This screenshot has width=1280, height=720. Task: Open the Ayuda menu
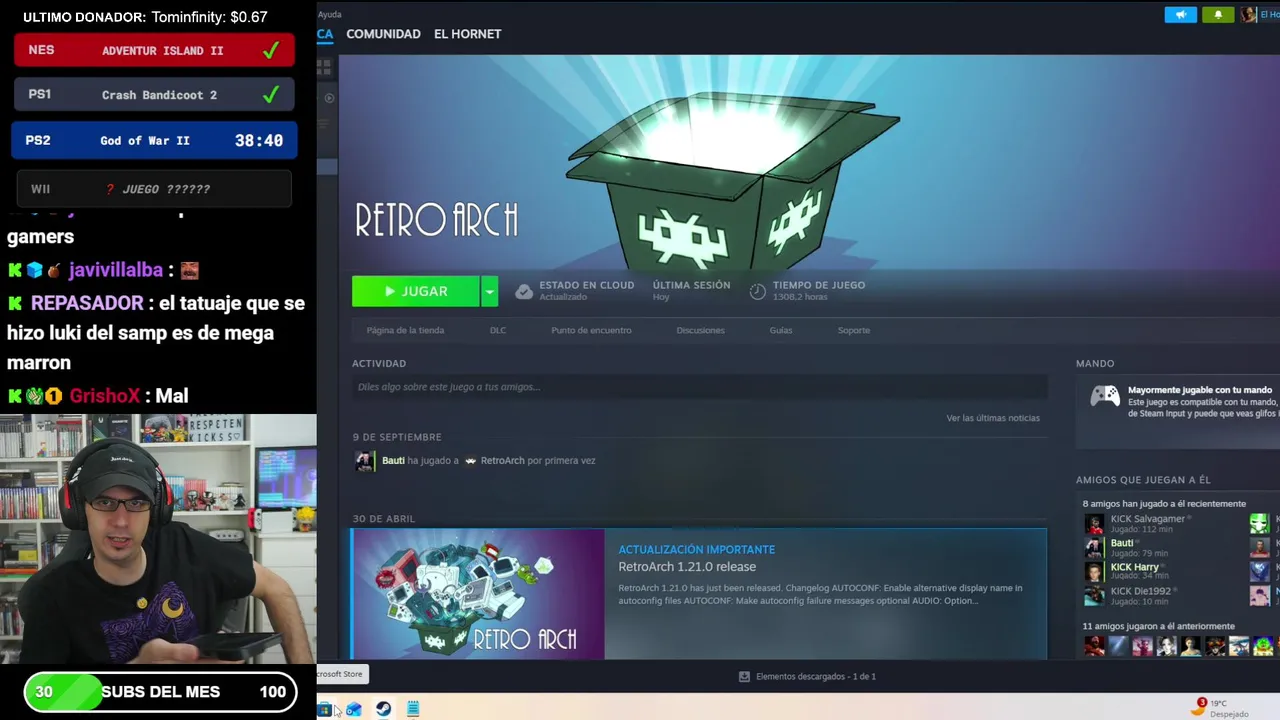(x=329, y=14)
